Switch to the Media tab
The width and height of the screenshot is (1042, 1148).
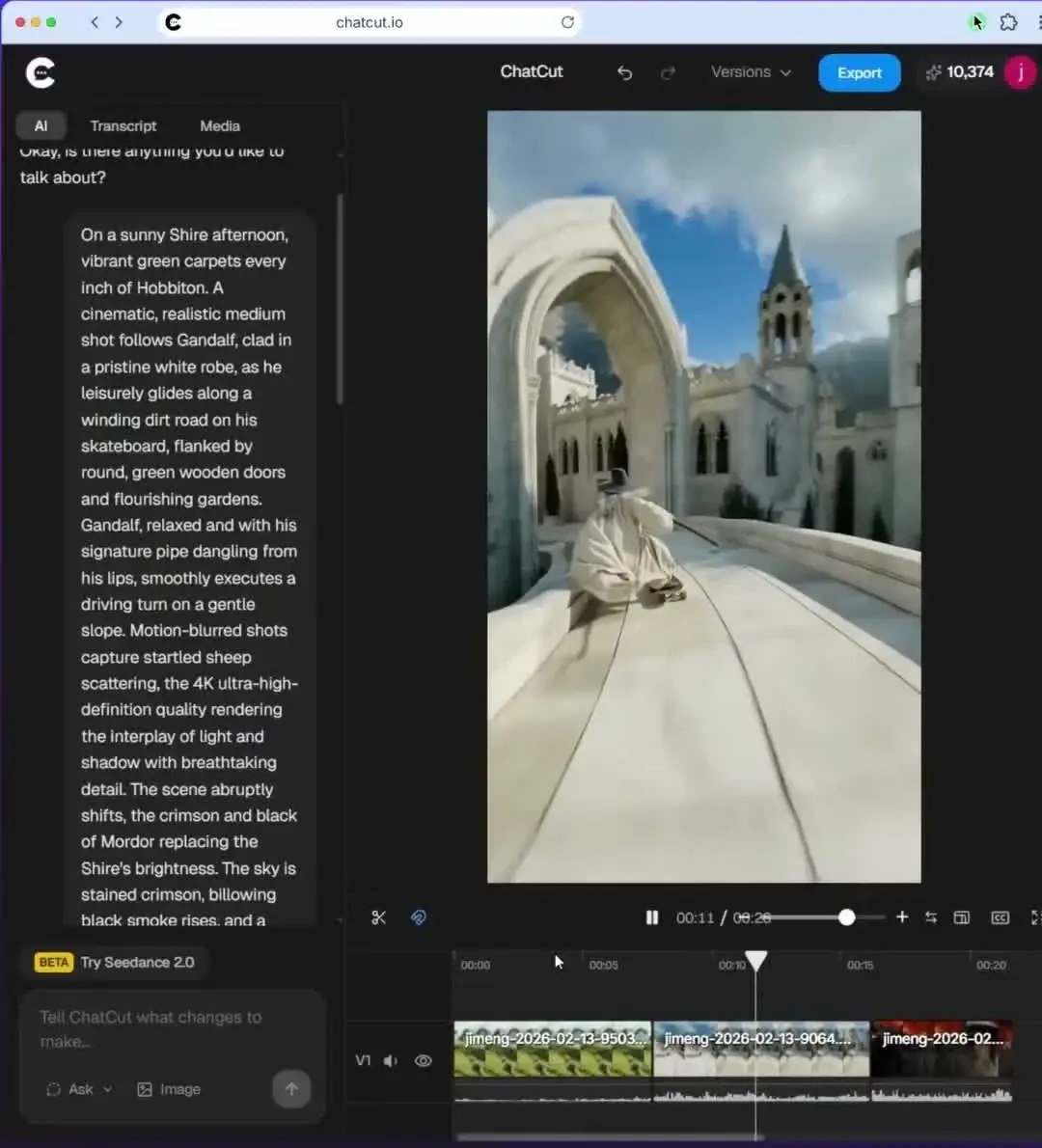coord(220,126)
